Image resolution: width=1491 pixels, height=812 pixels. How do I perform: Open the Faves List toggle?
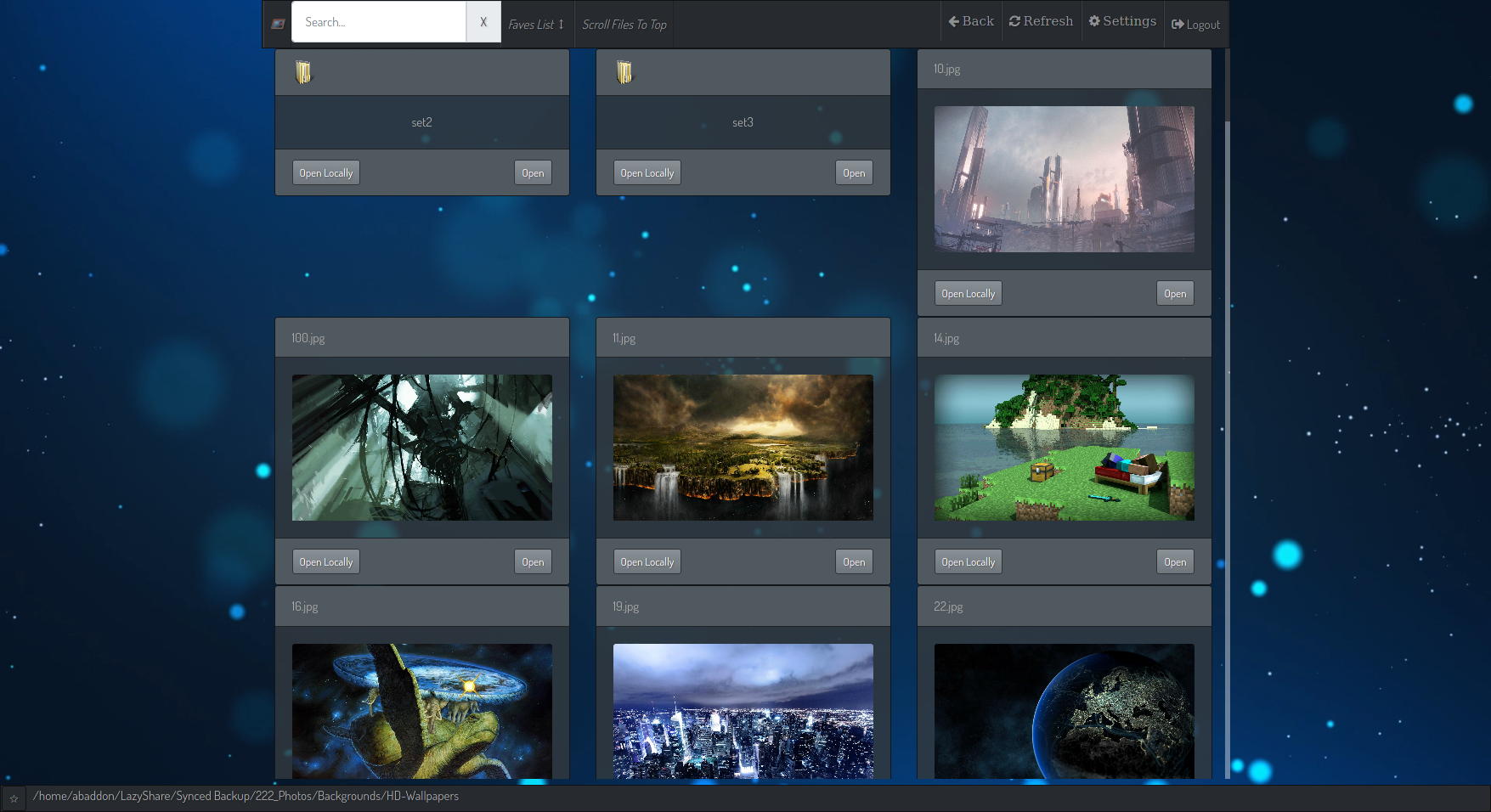(536, 25)
